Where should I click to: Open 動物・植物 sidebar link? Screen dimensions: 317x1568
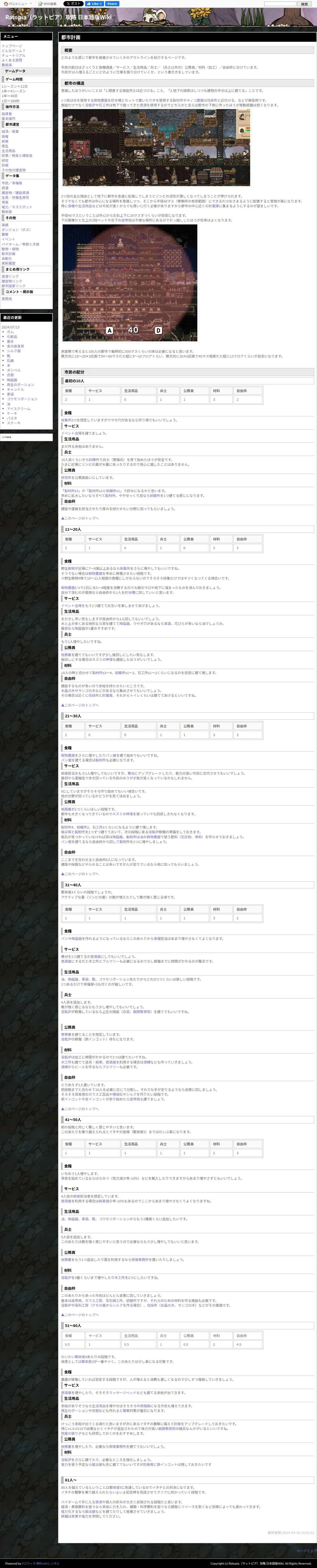click(x=10, y=249)
